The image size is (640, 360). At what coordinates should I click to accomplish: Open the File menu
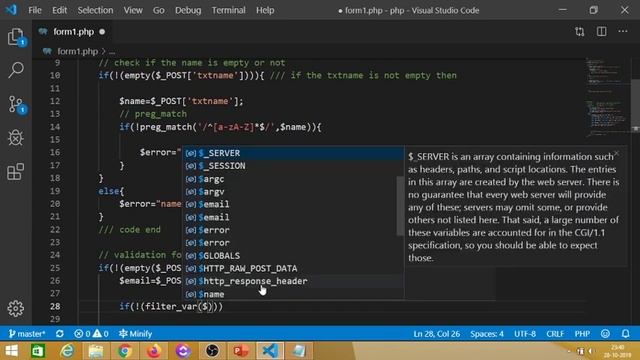tap(35, 10)
